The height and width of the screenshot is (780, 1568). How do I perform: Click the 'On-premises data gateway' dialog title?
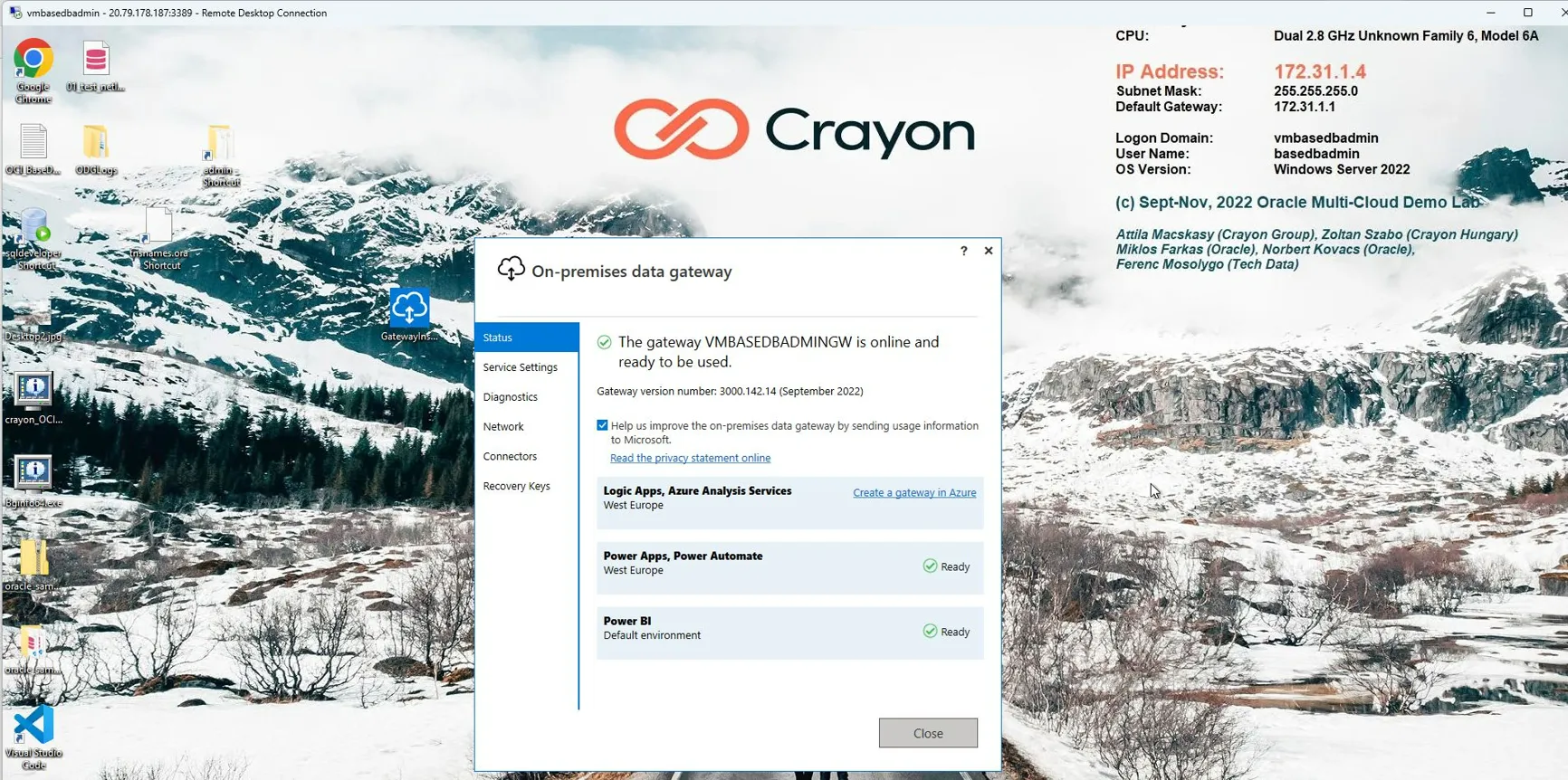632,271
